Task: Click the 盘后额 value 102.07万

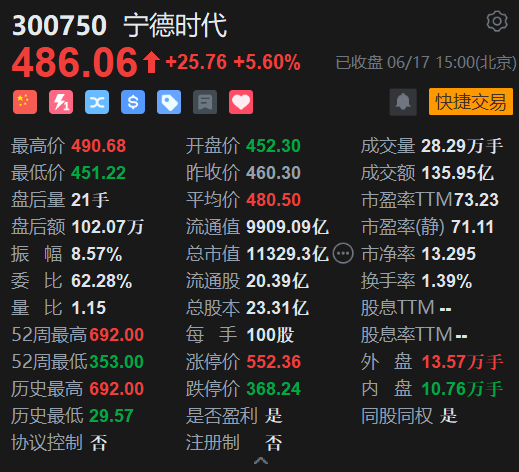Action: (x=108, y=227)
